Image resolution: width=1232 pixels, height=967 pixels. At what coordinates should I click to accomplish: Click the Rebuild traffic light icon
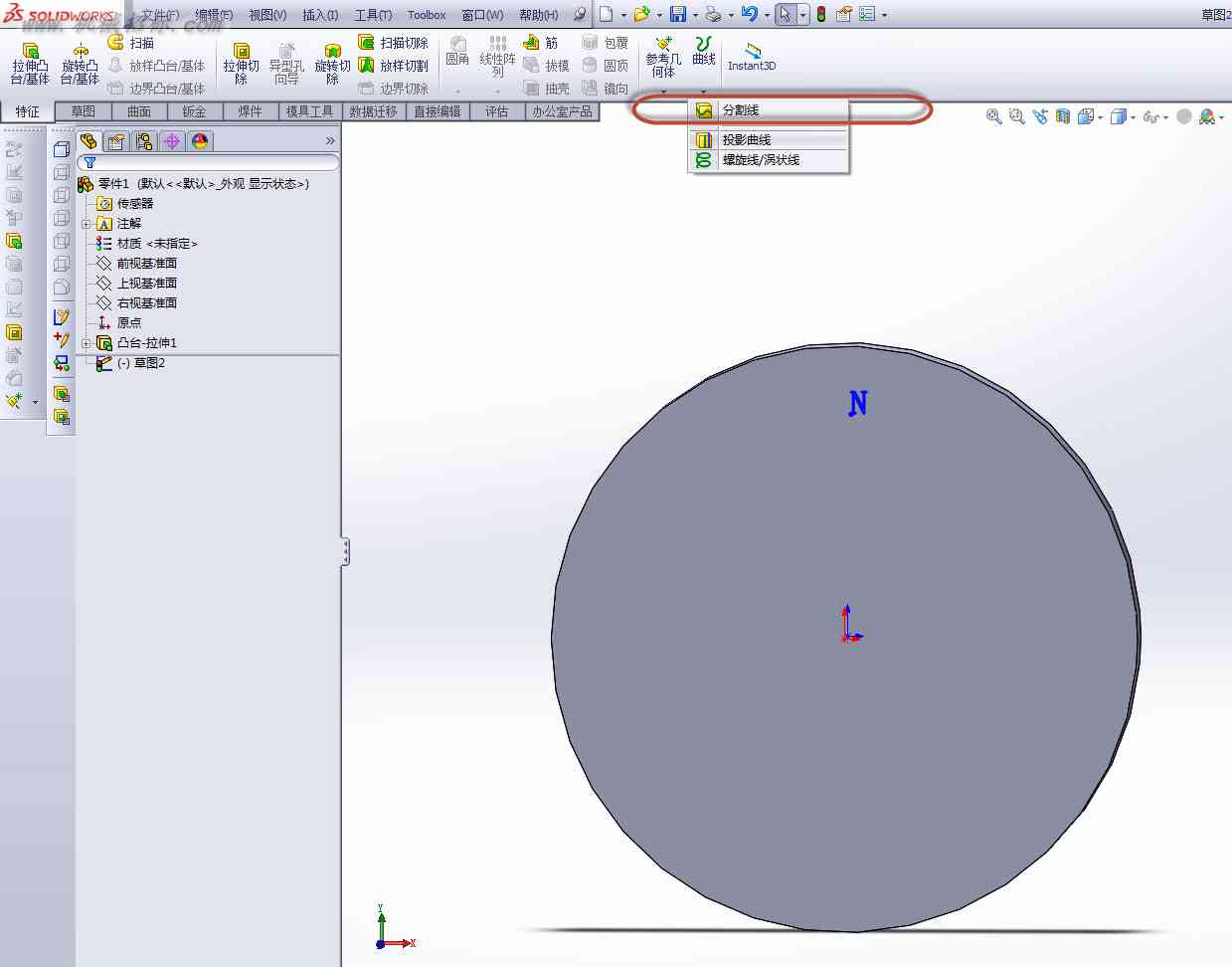[x=821, y=14]
